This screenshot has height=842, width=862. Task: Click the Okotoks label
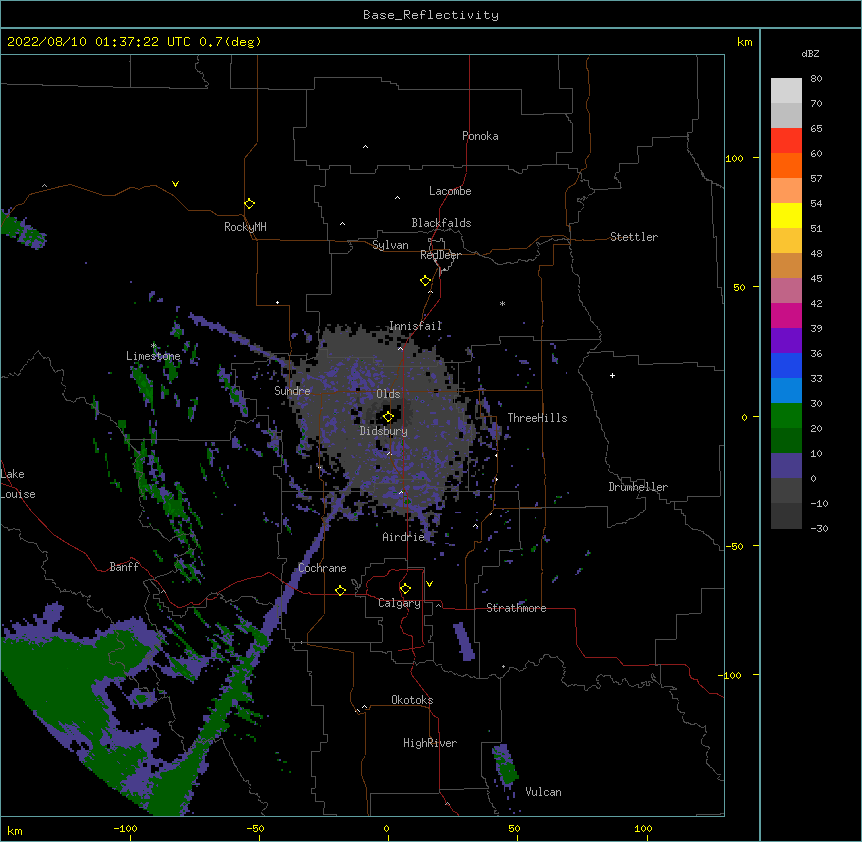[x=412, y=700]
